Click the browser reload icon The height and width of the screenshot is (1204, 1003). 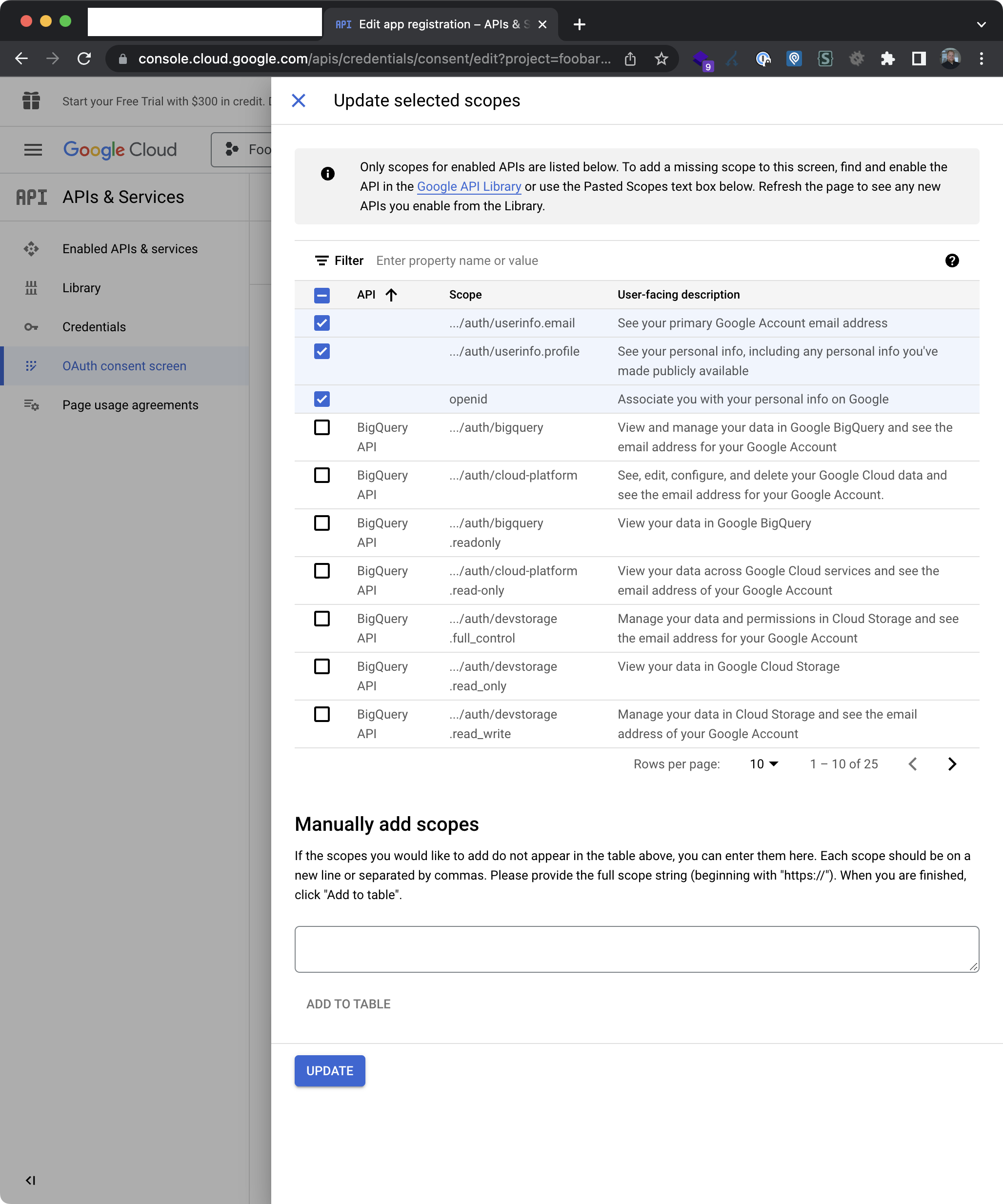pos(84,59)
